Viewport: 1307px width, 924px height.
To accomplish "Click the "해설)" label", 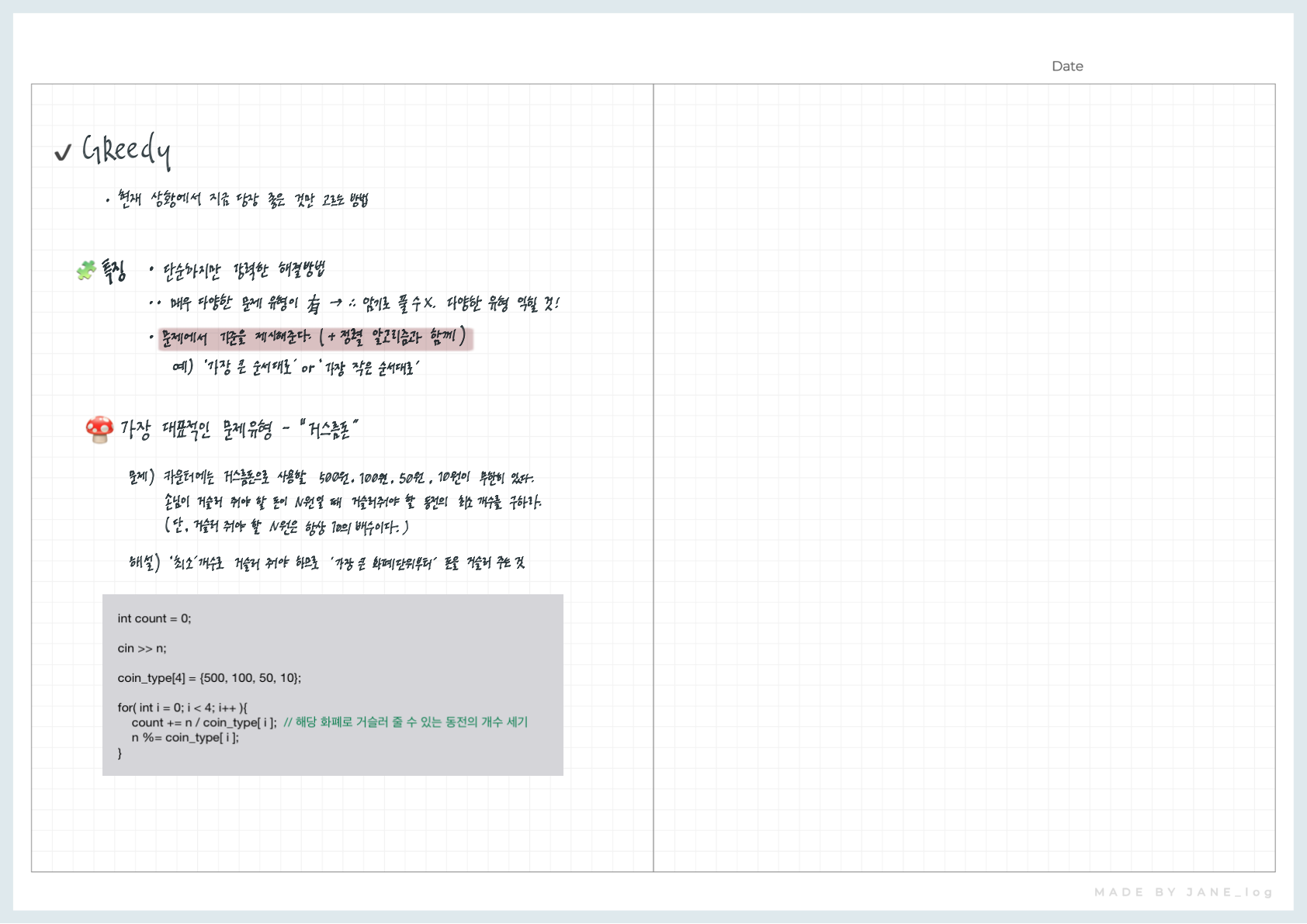I will tap(144, 562).
